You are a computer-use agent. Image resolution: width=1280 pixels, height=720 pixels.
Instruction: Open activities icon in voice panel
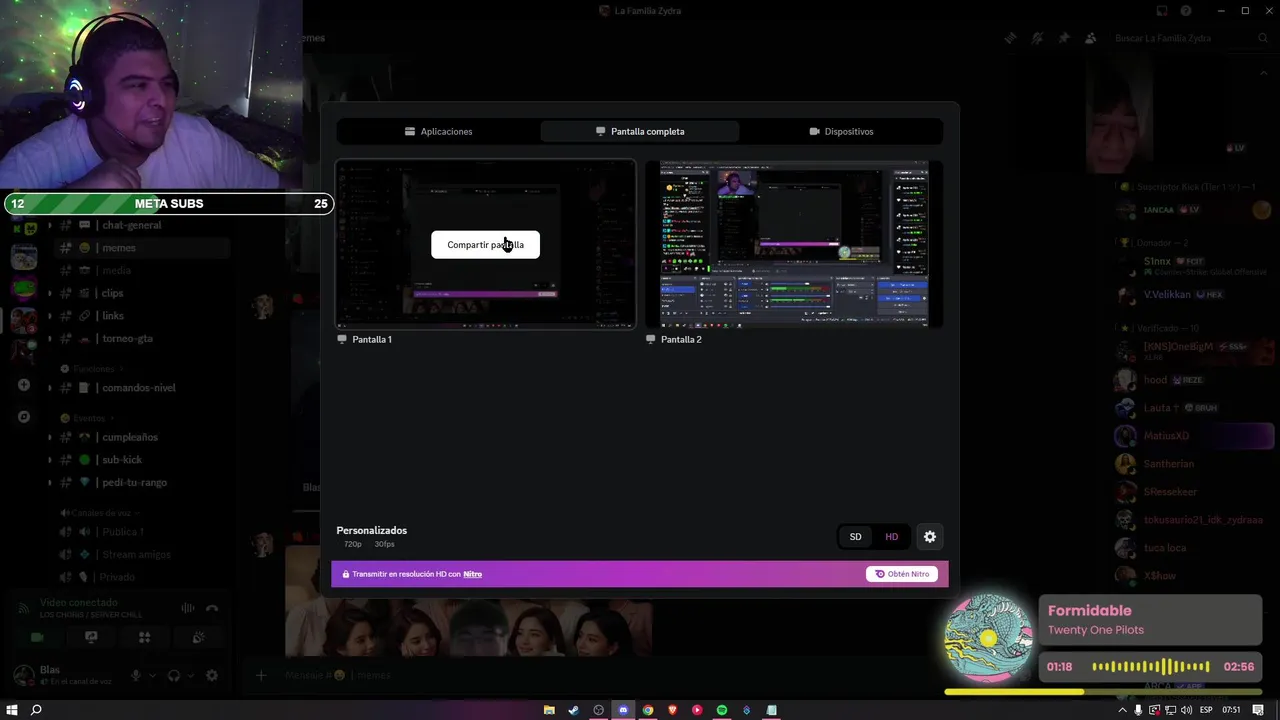coord(144,637)
